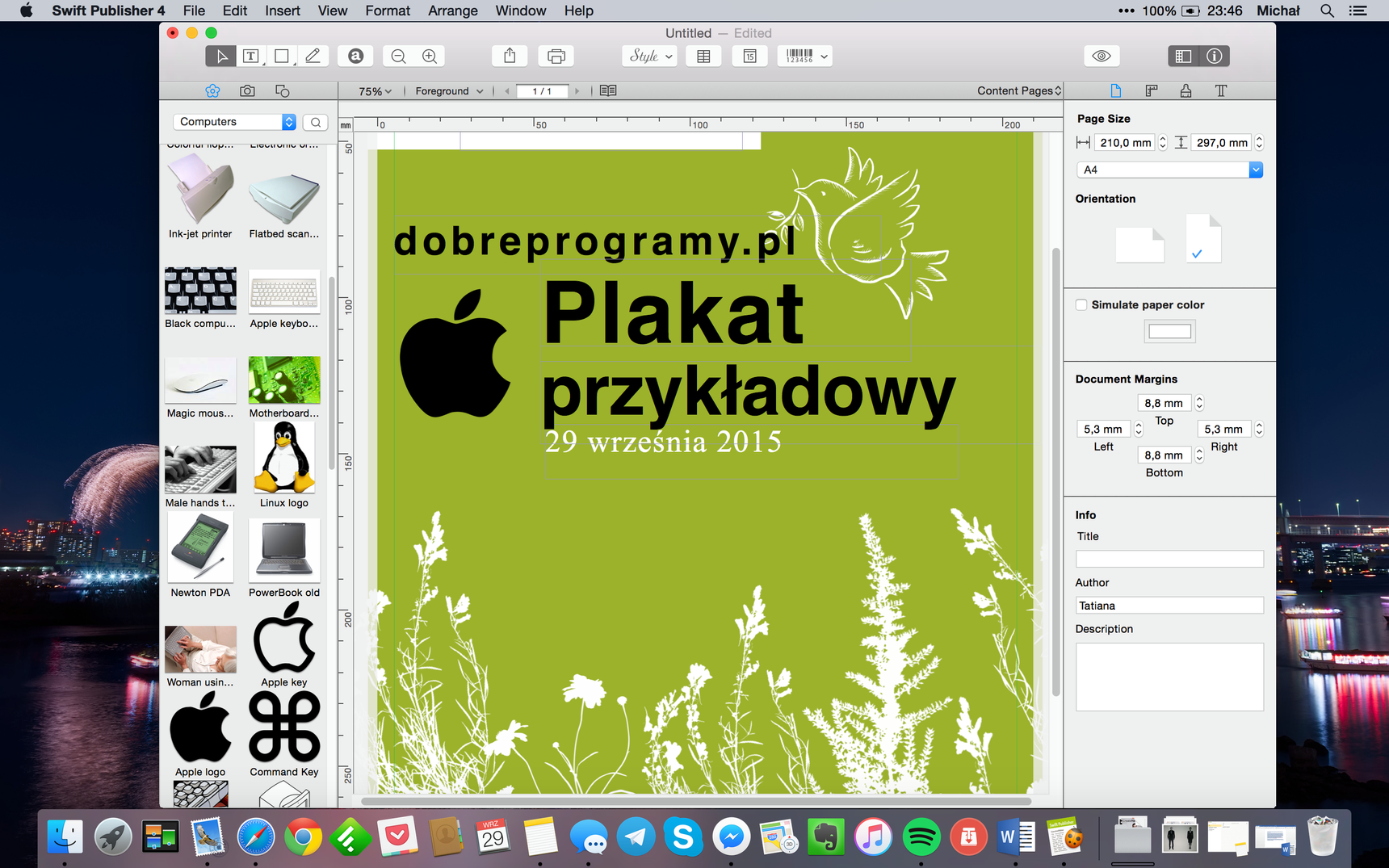1389x868 pixels.
Task: Click the page width stepper
Action: [1163, 143]
